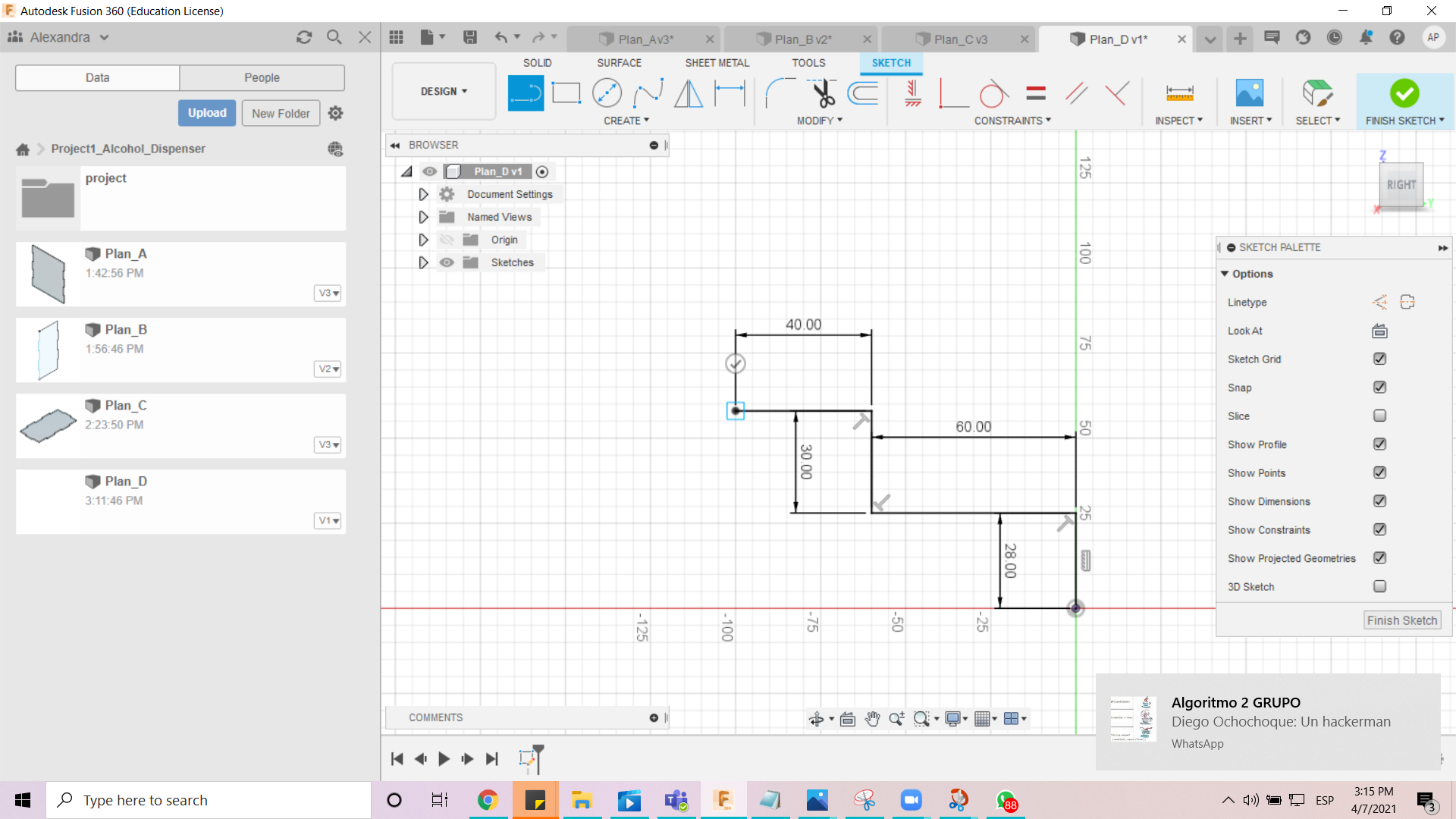Apply the Coincident constraint
The width and height of the screenshot is (1456, 819).
954,93
